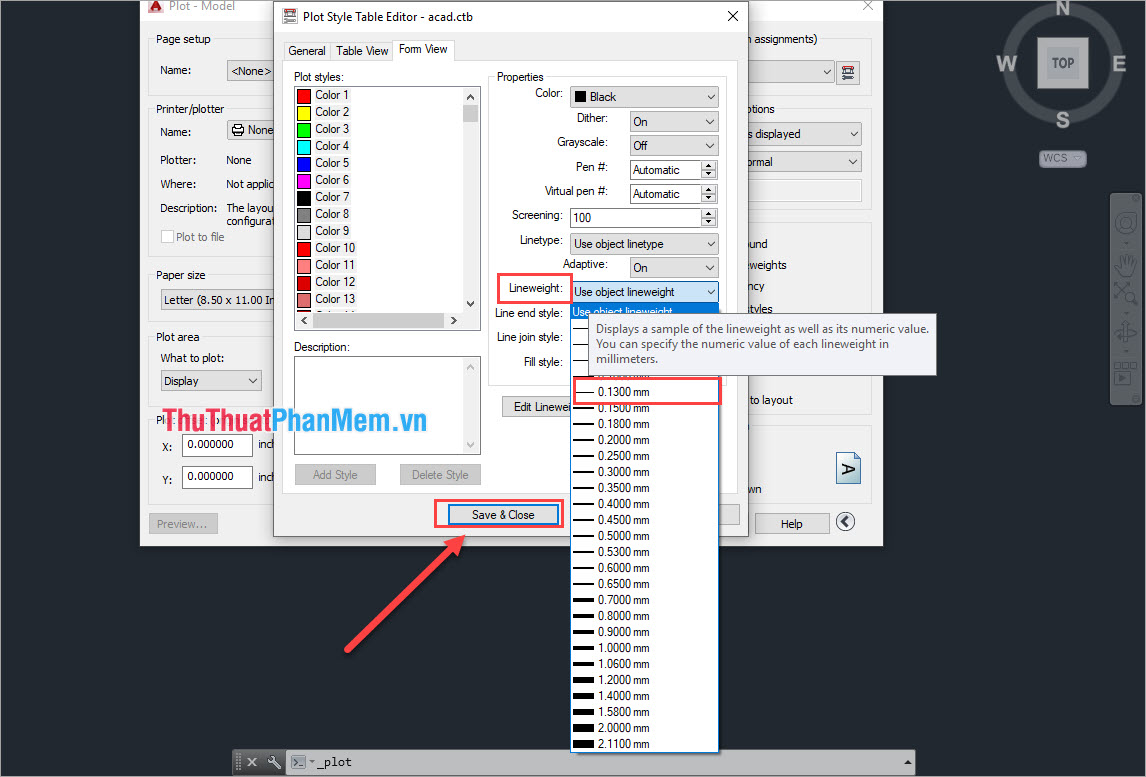Switch to the Table View tab
1146x777 pixels.
[x=361, y=50]
